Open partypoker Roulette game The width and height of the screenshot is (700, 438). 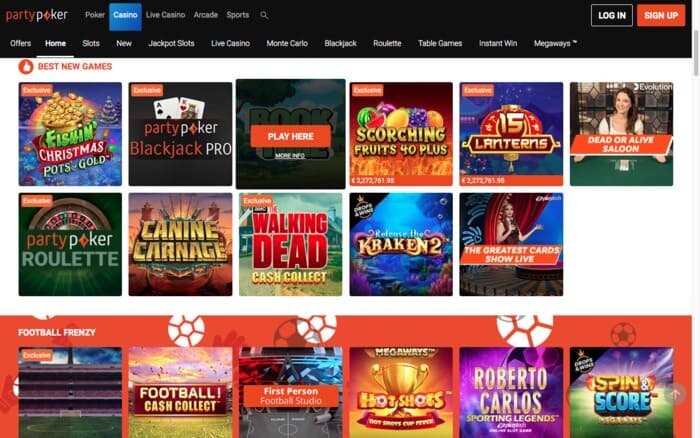coord(70,244)
